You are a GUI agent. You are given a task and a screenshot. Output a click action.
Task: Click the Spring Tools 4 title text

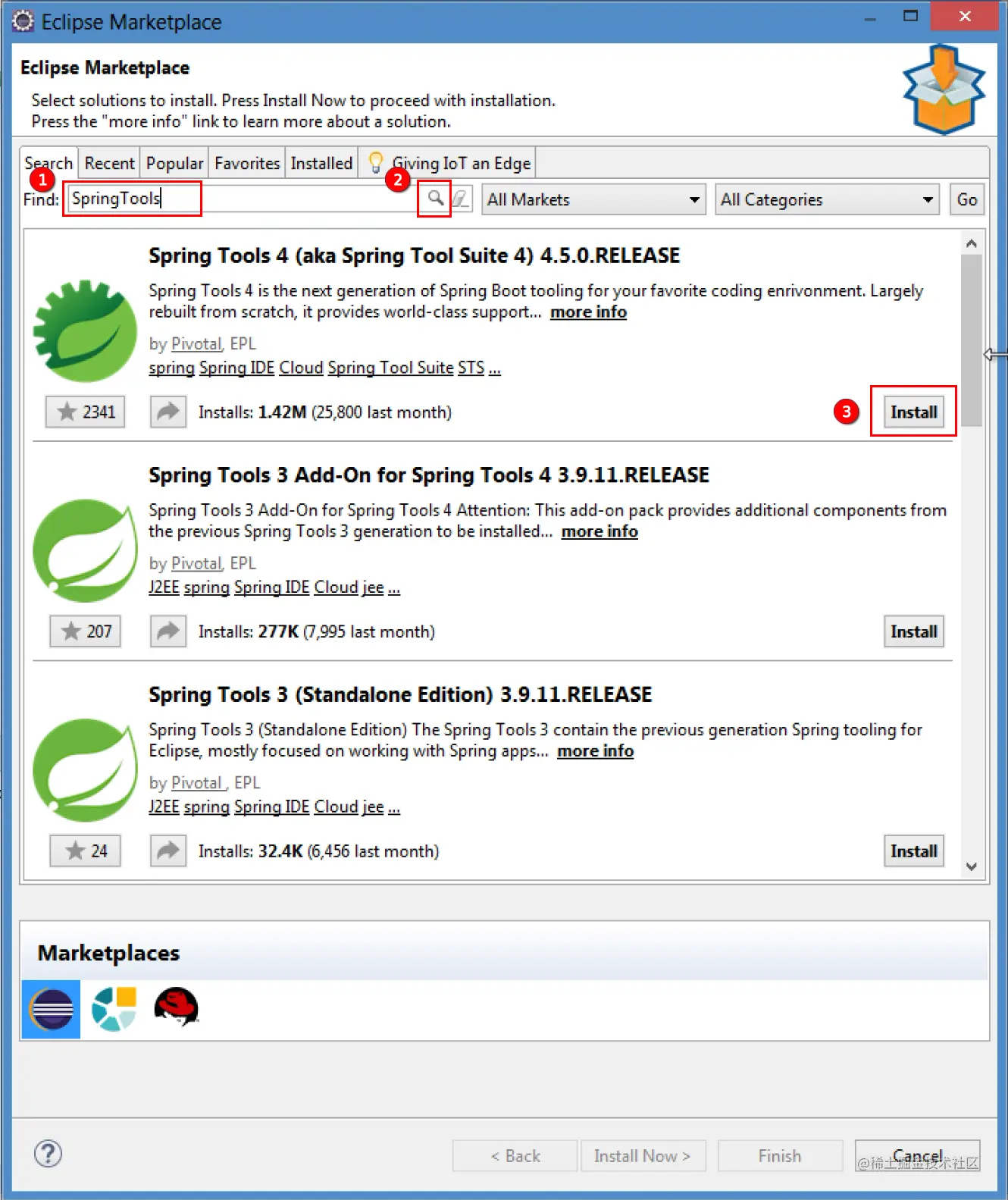[414, 255]
